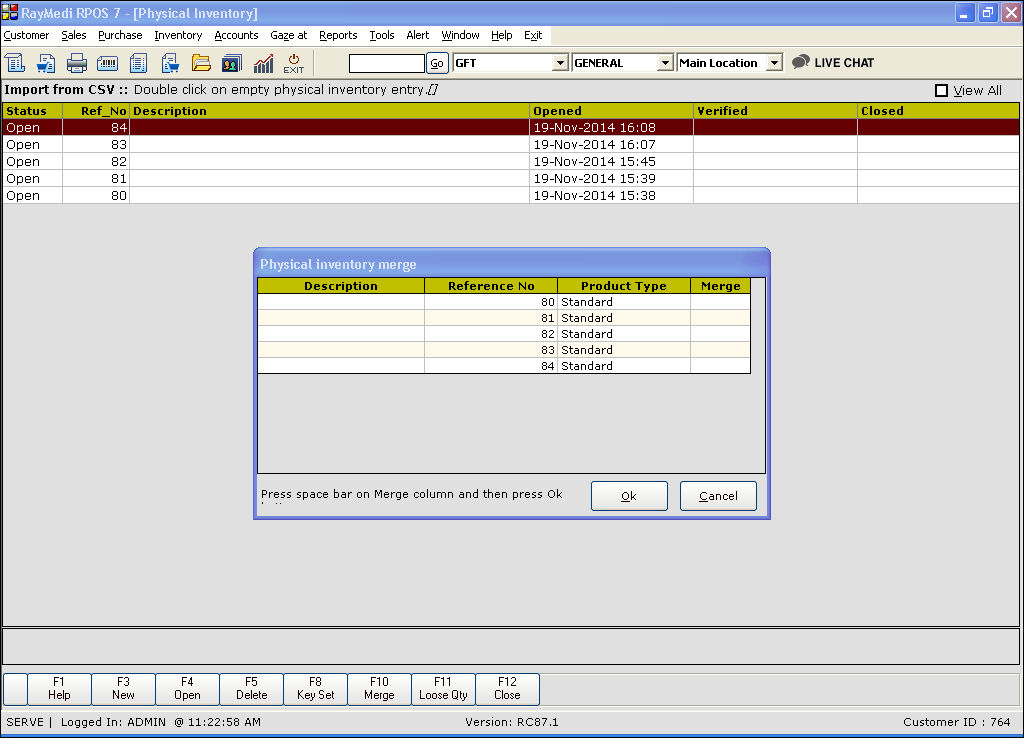Toggle Merge cell for reference 84
This screenshot has width=1024, height=738.
pyautogui.click(x=720, y=366)
